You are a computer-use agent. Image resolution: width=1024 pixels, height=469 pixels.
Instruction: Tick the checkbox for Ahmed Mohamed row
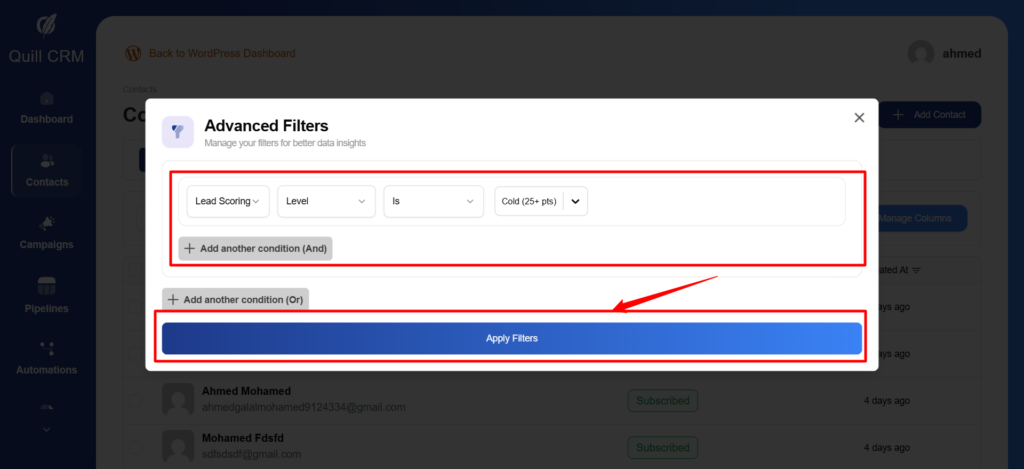pos(134,400)
